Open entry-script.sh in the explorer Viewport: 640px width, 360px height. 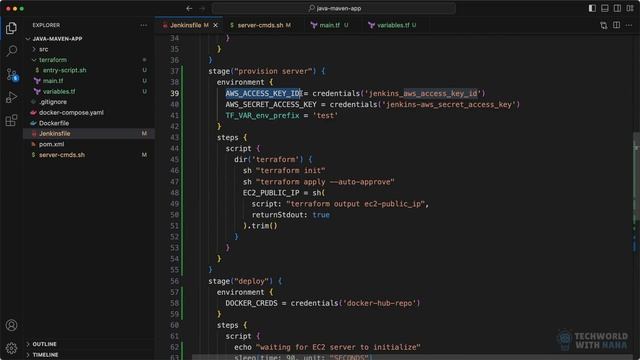tap(64, 70)
